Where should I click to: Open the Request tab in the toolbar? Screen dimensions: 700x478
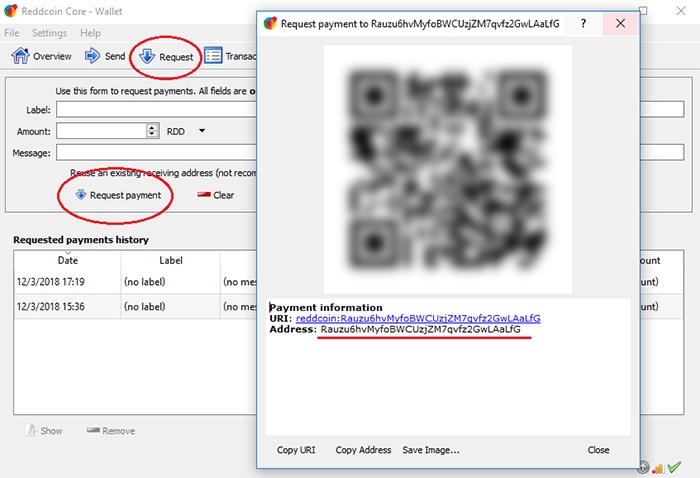click(x=166, y=57)
